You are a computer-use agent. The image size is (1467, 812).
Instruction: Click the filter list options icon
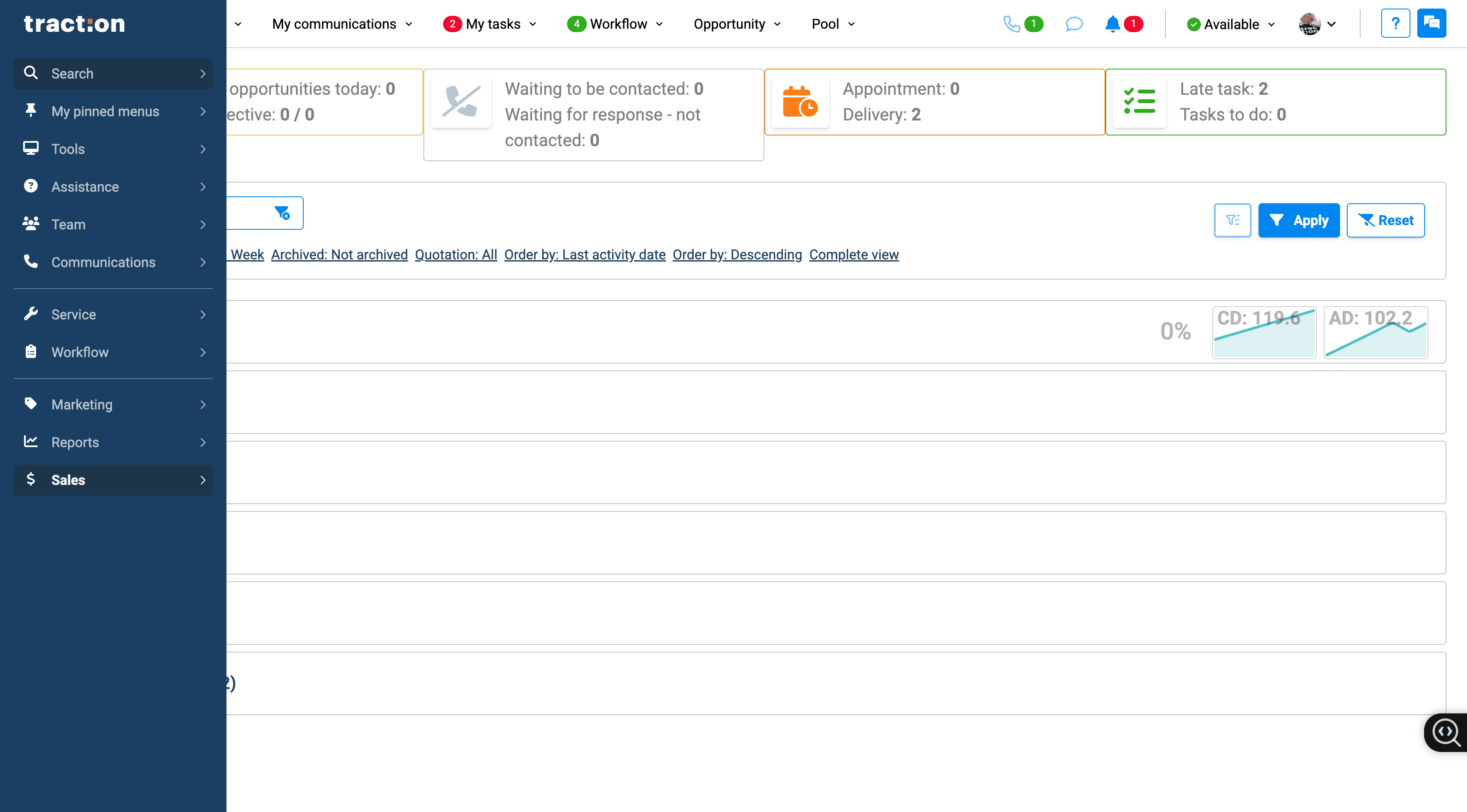(1232, 220)
